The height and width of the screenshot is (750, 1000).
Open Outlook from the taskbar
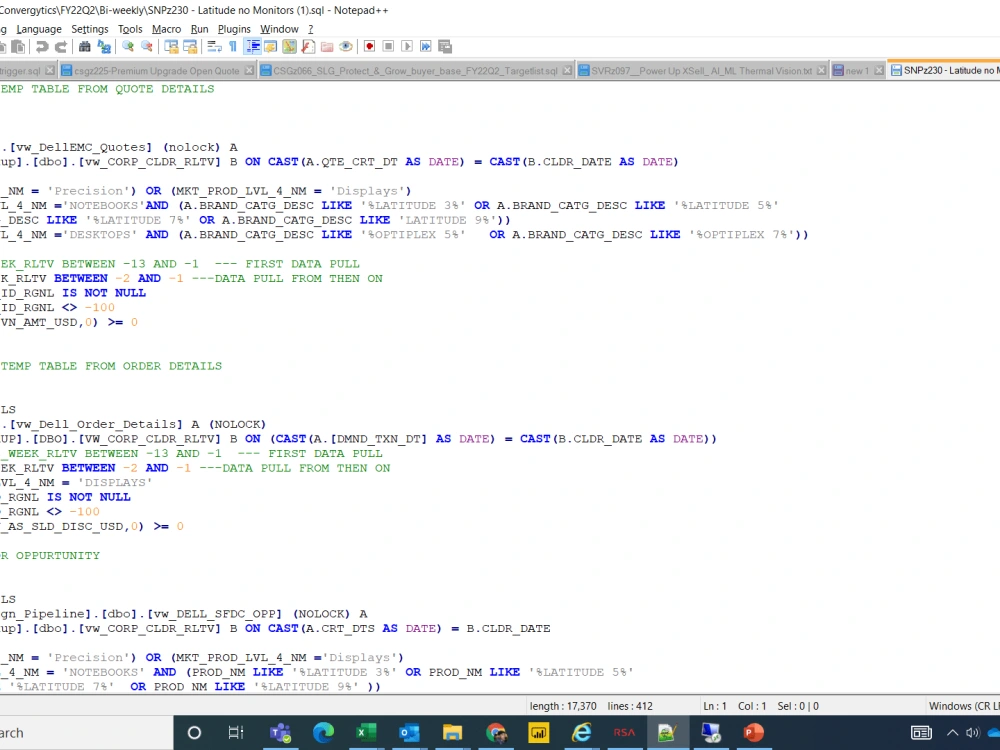click(409, 733)
